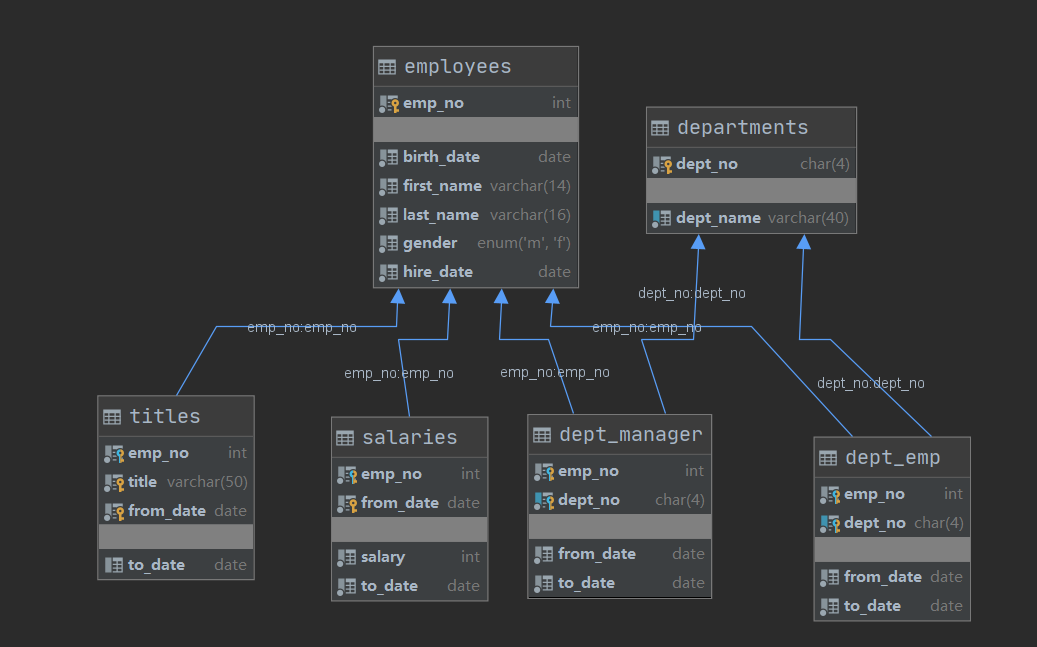Click the column icon next to hire_date

click(x=388, y=272)
